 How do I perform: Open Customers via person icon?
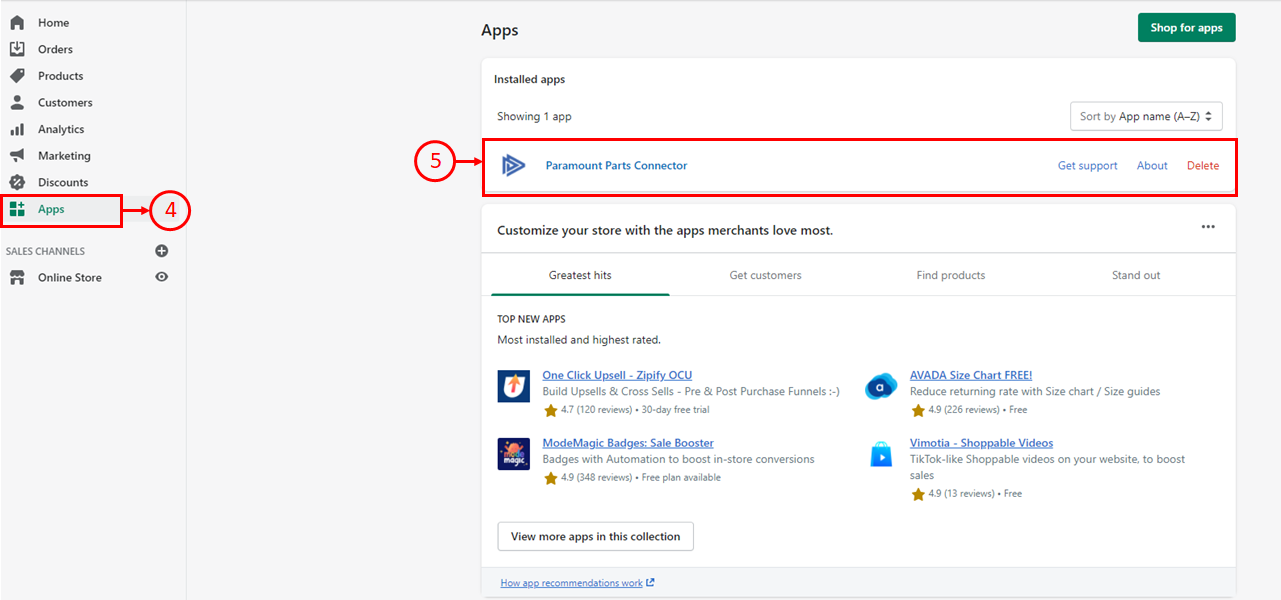(17, 103)
